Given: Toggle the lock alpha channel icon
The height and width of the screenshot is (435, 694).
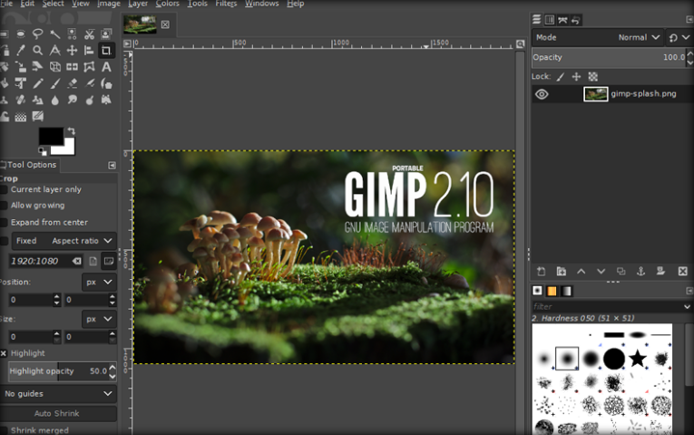Looking at the screenshot, I should click(x=593, y=77).
